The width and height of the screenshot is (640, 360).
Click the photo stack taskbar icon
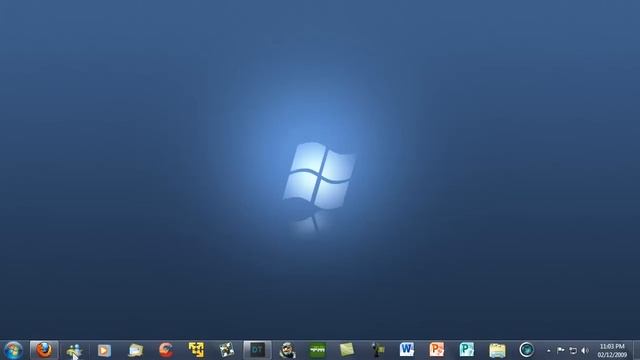[136, 350]
